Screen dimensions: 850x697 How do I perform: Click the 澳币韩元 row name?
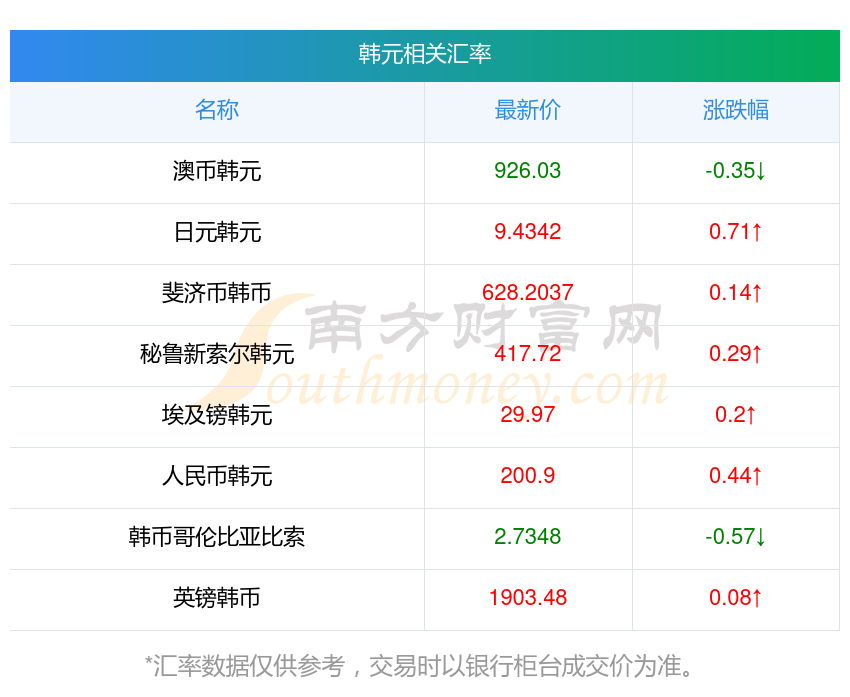pos(217,171)
